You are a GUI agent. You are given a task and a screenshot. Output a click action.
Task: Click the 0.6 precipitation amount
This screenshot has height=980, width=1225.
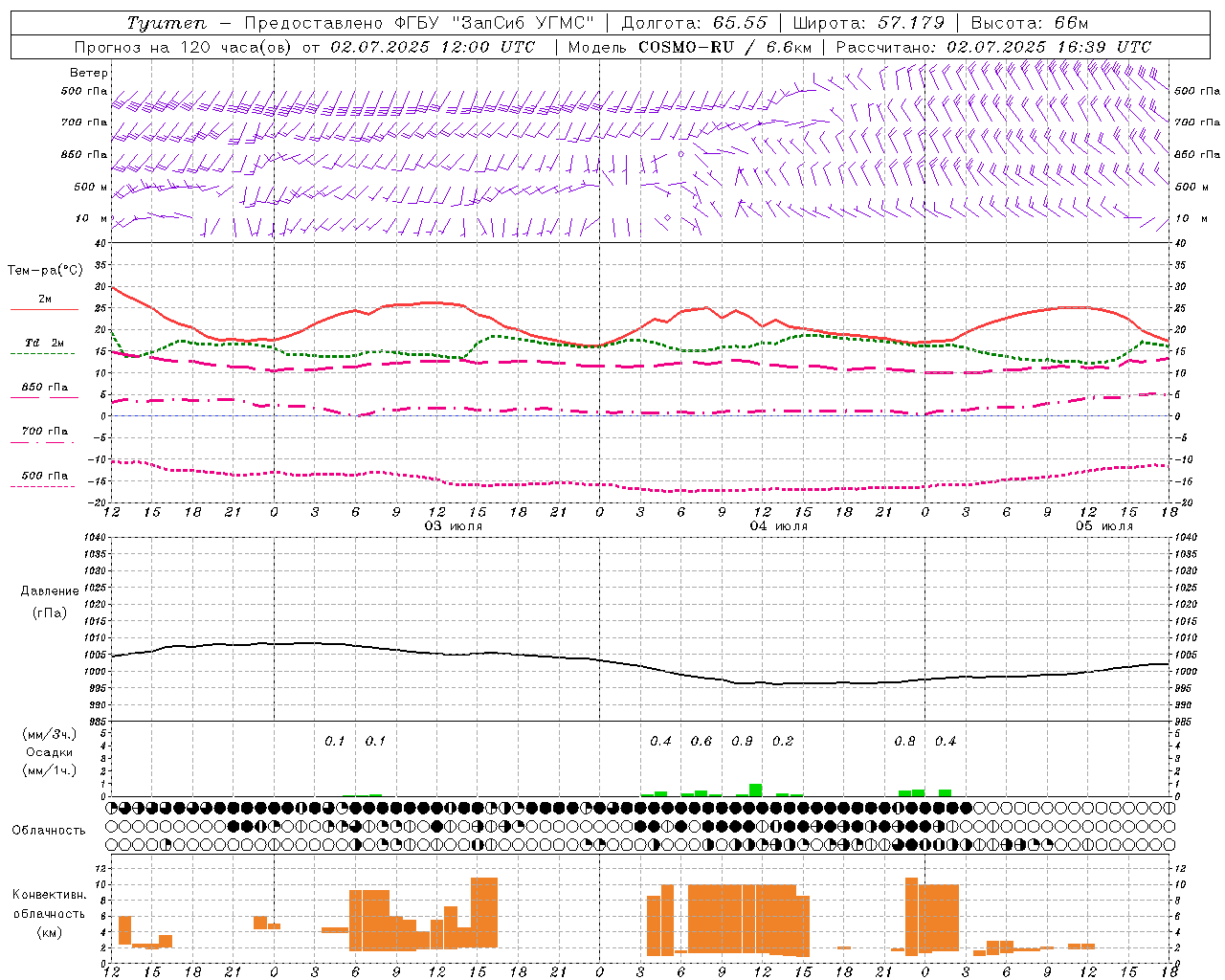(702, 742)
